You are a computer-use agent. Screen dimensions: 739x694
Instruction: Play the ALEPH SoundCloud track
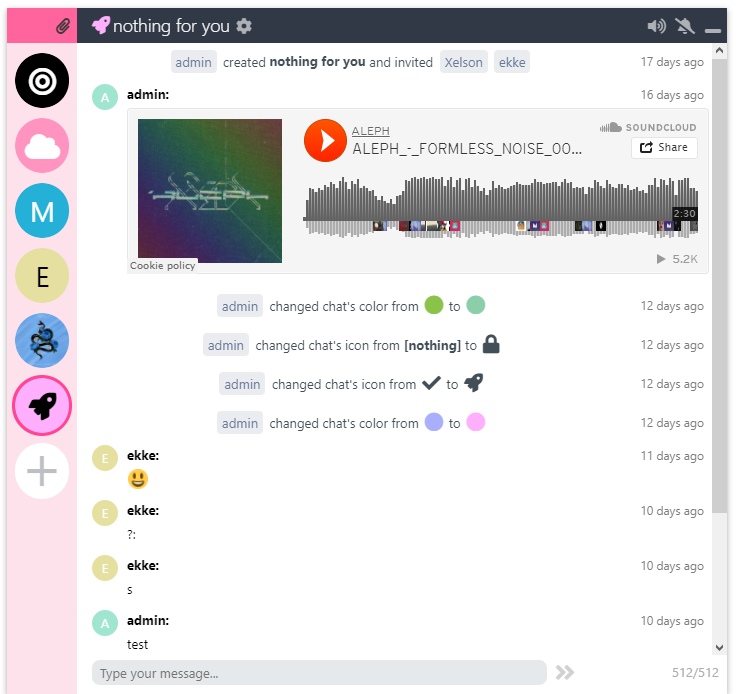point(325,140)
